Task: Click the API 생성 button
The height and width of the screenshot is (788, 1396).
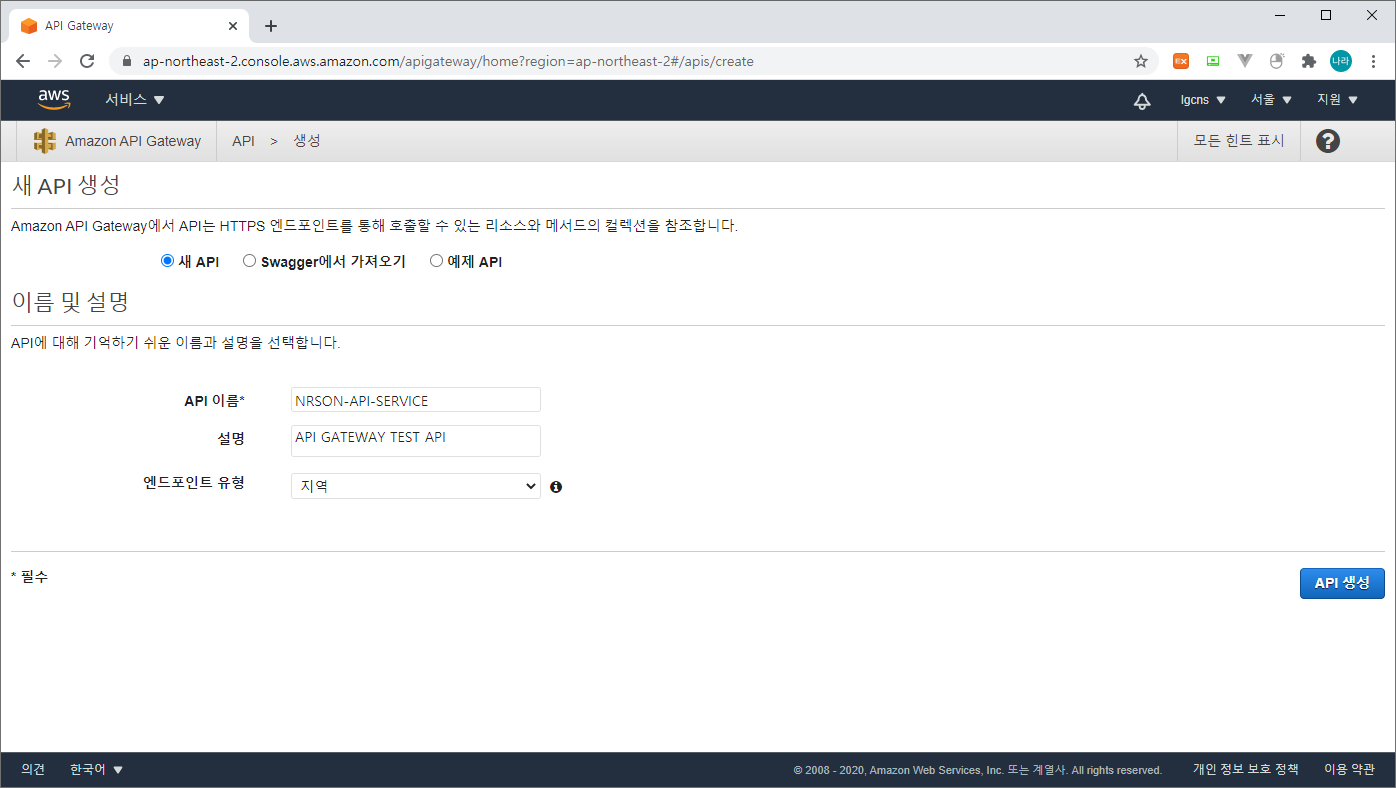Action: (x=1342, y=583)
